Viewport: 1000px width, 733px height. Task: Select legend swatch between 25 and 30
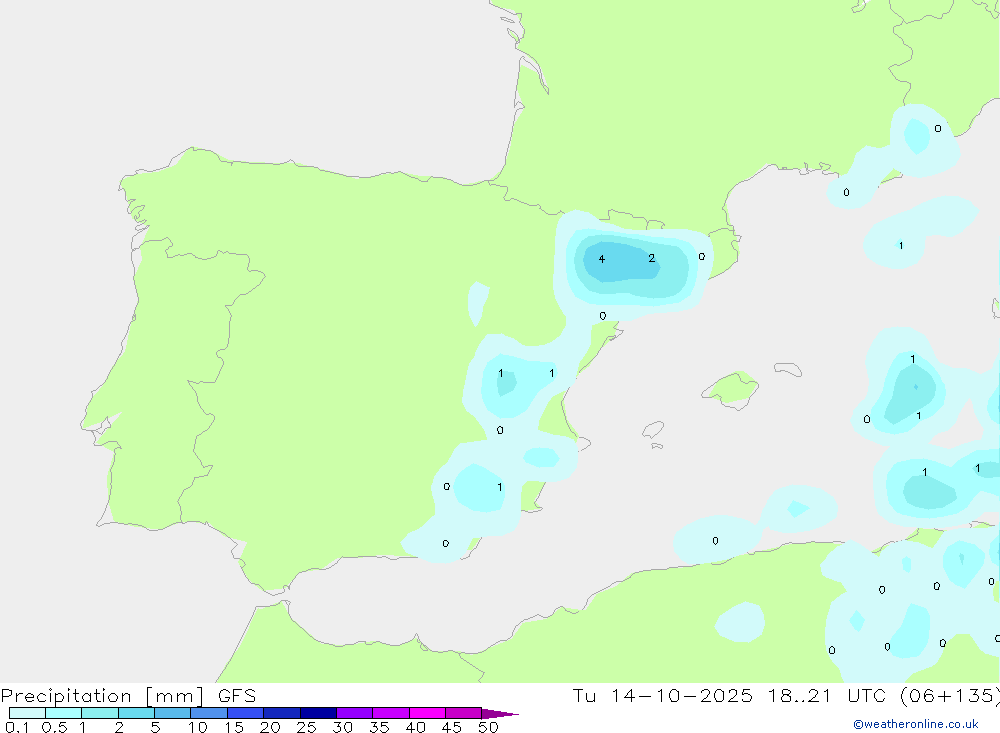318,713
